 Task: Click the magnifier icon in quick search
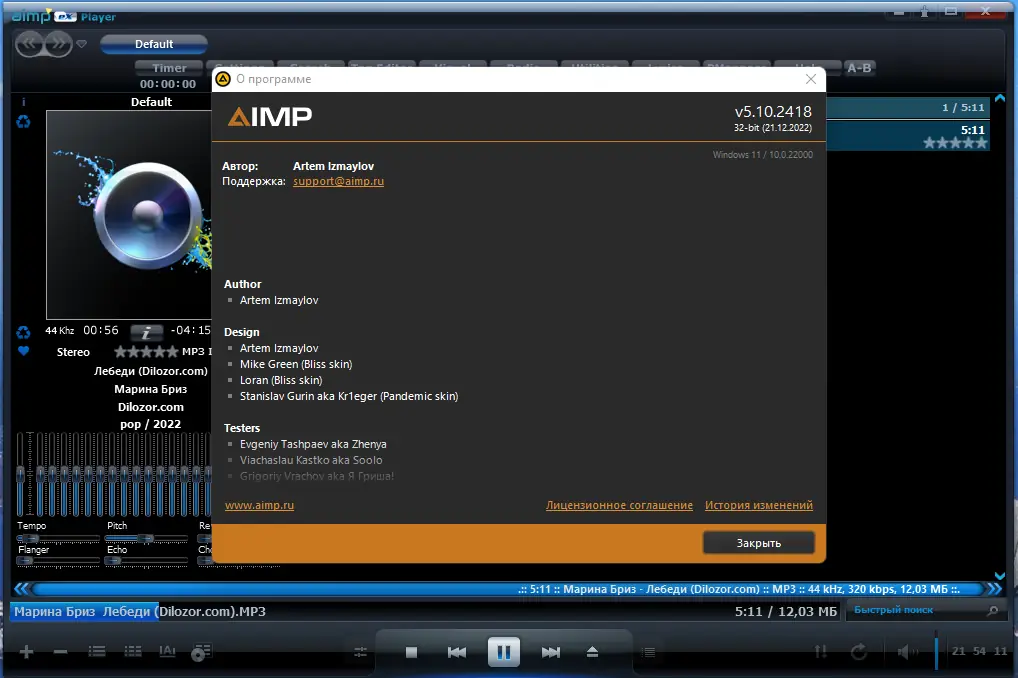coord(993,610)
